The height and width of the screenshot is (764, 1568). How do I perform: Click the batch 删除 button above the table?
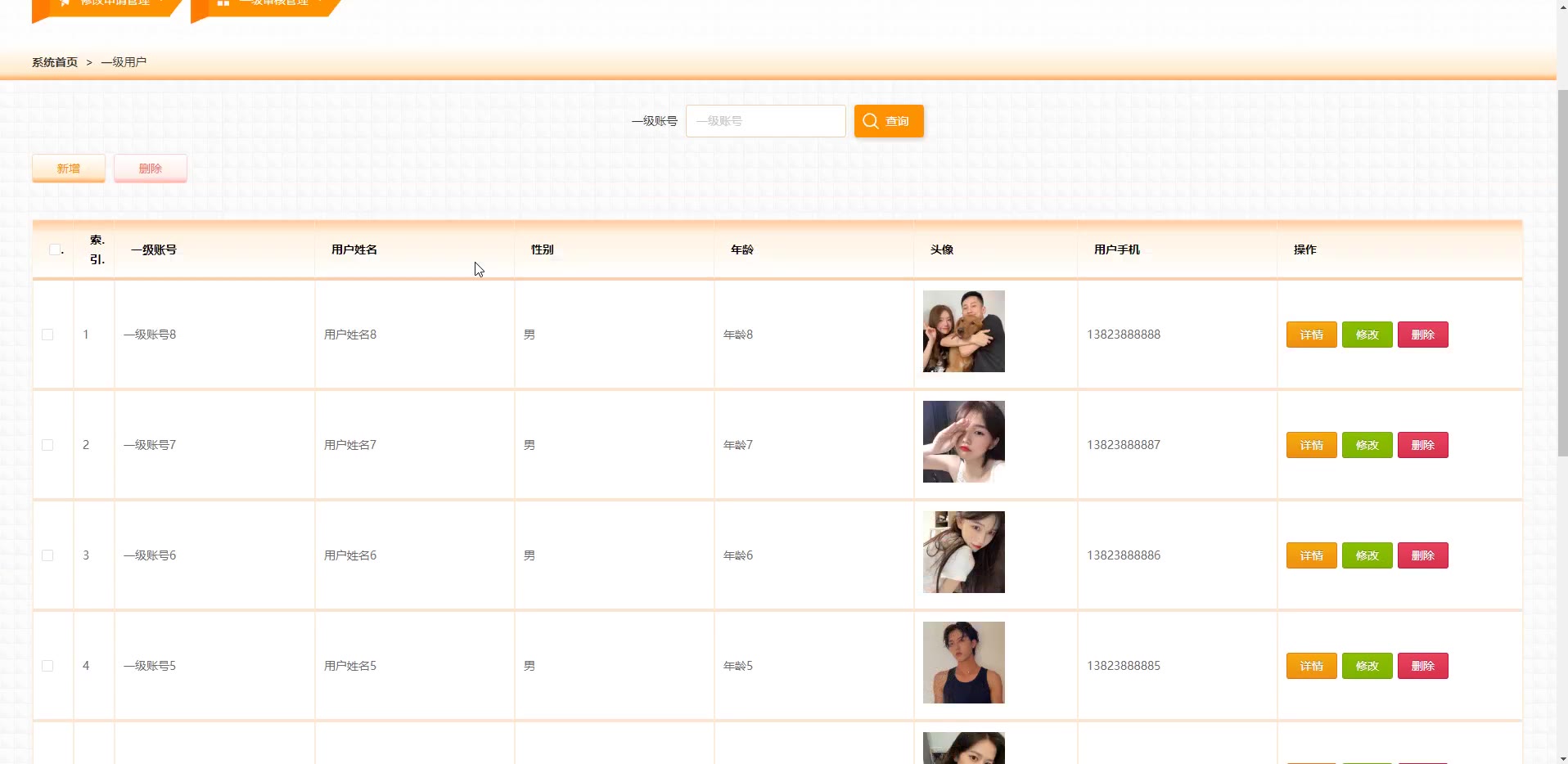(x=151, y=169)
